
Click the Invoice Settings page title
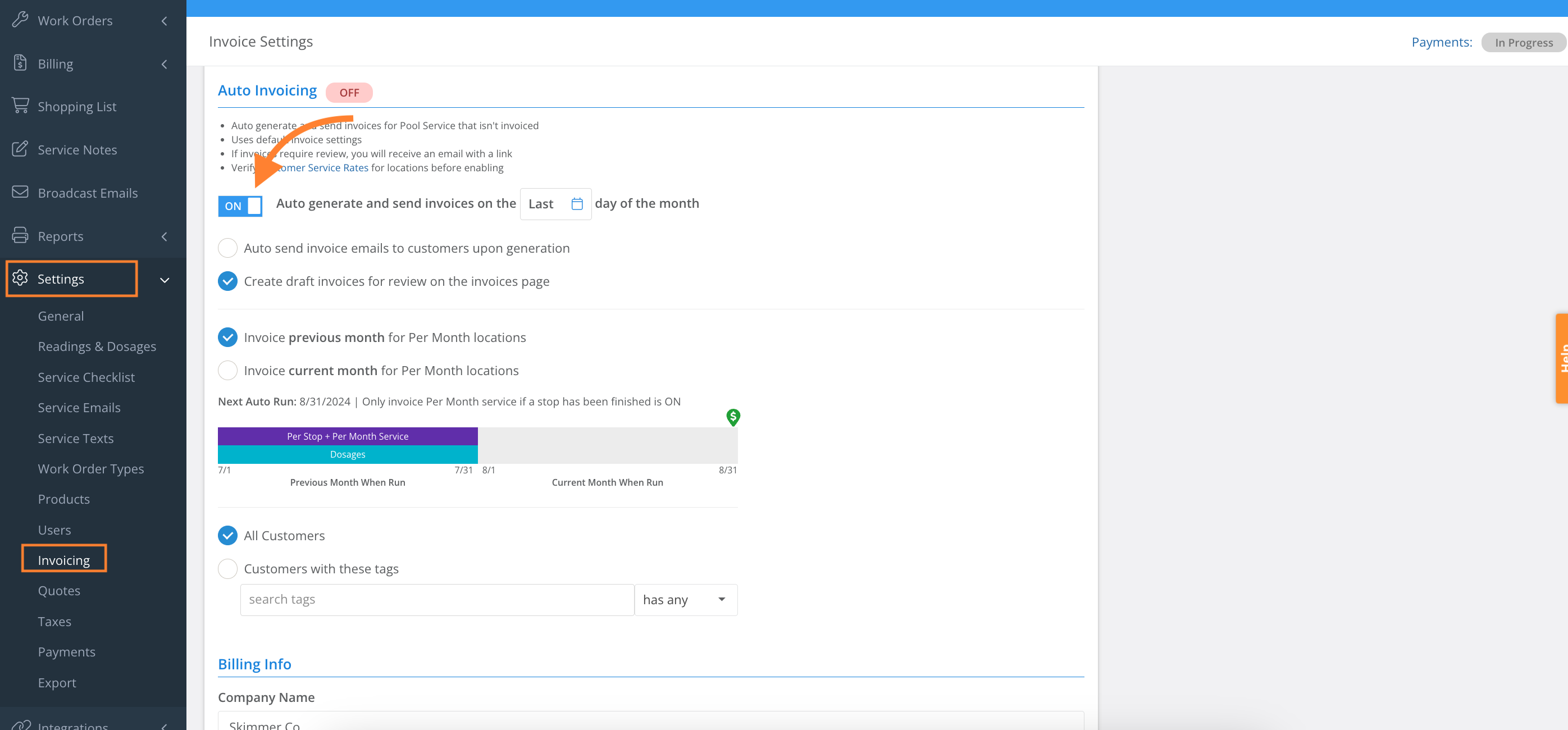pos(261,42)
